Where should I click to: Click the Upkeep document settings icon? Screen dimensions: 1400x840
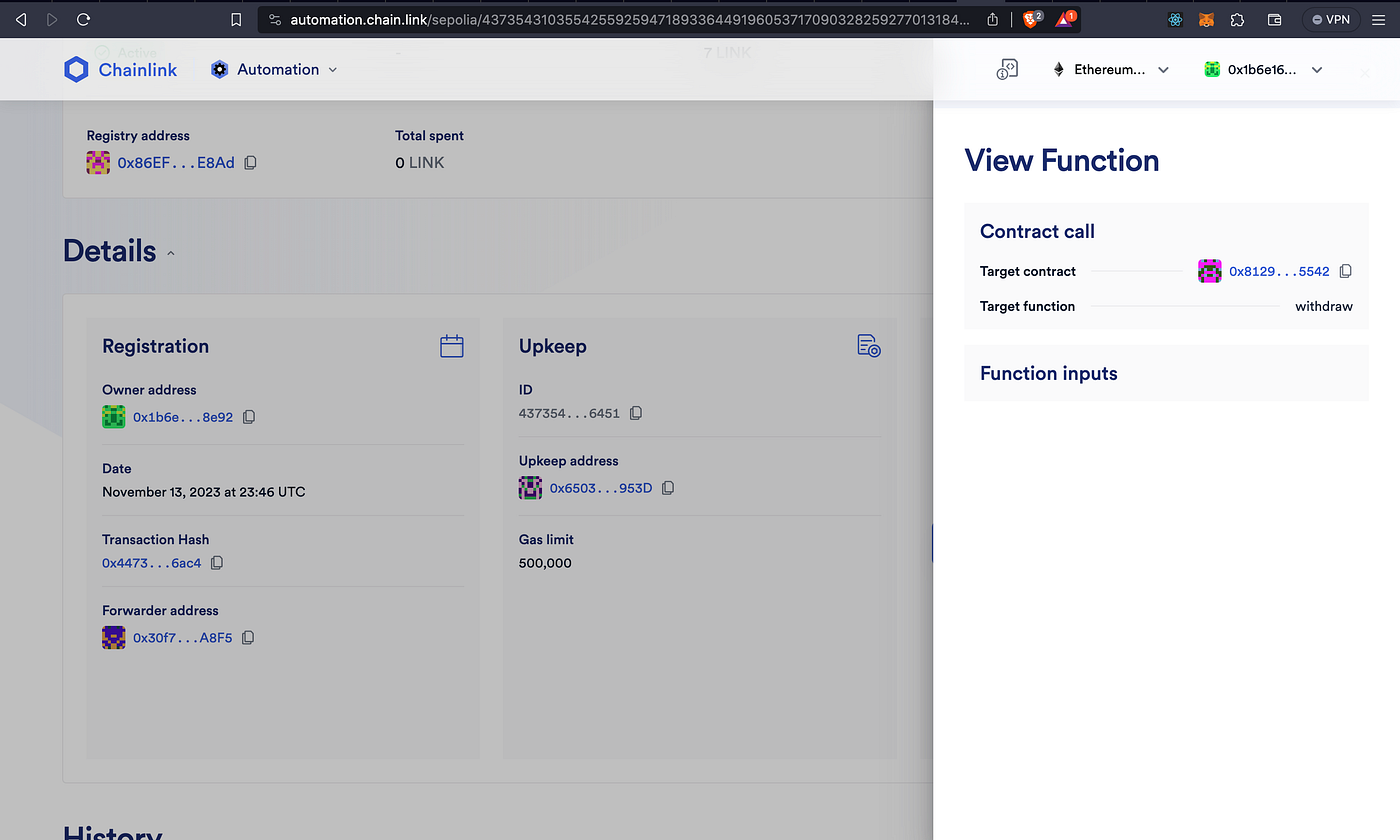869,346
